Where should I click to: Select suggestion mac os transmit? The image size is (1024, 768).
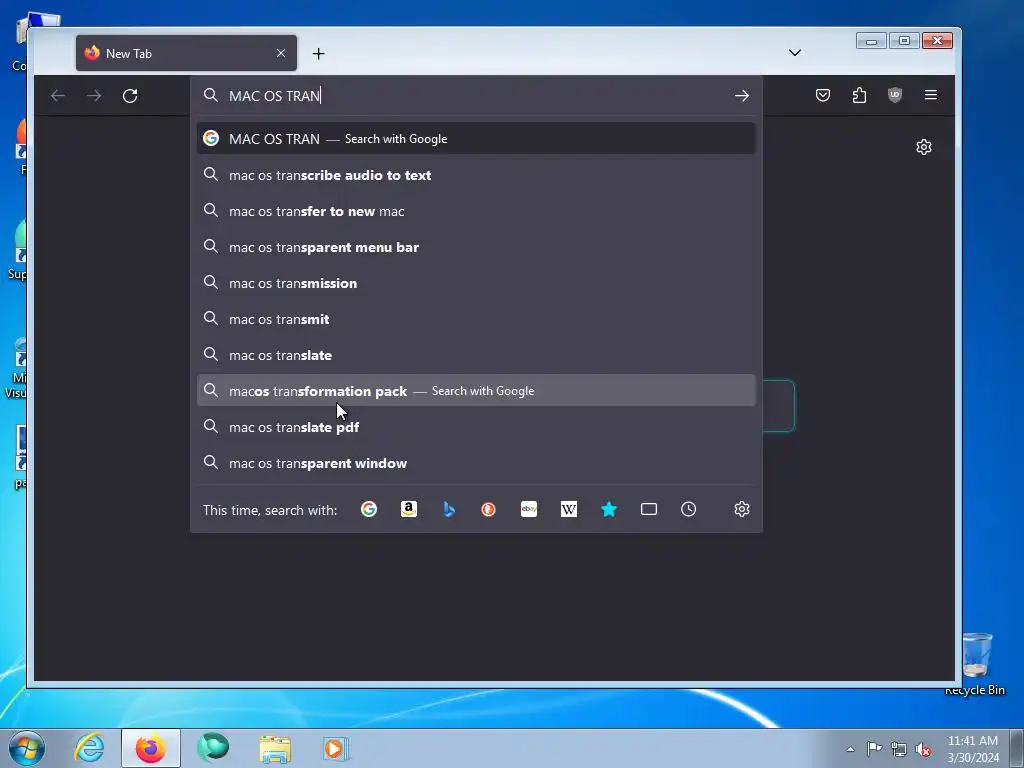(476, 319)
